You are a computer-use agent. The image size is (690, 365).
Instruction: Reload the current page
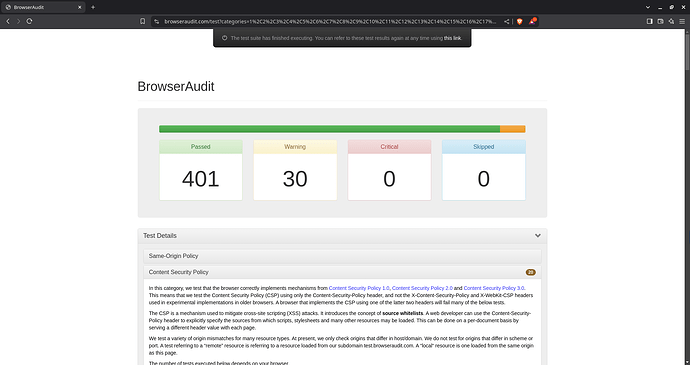29,21
